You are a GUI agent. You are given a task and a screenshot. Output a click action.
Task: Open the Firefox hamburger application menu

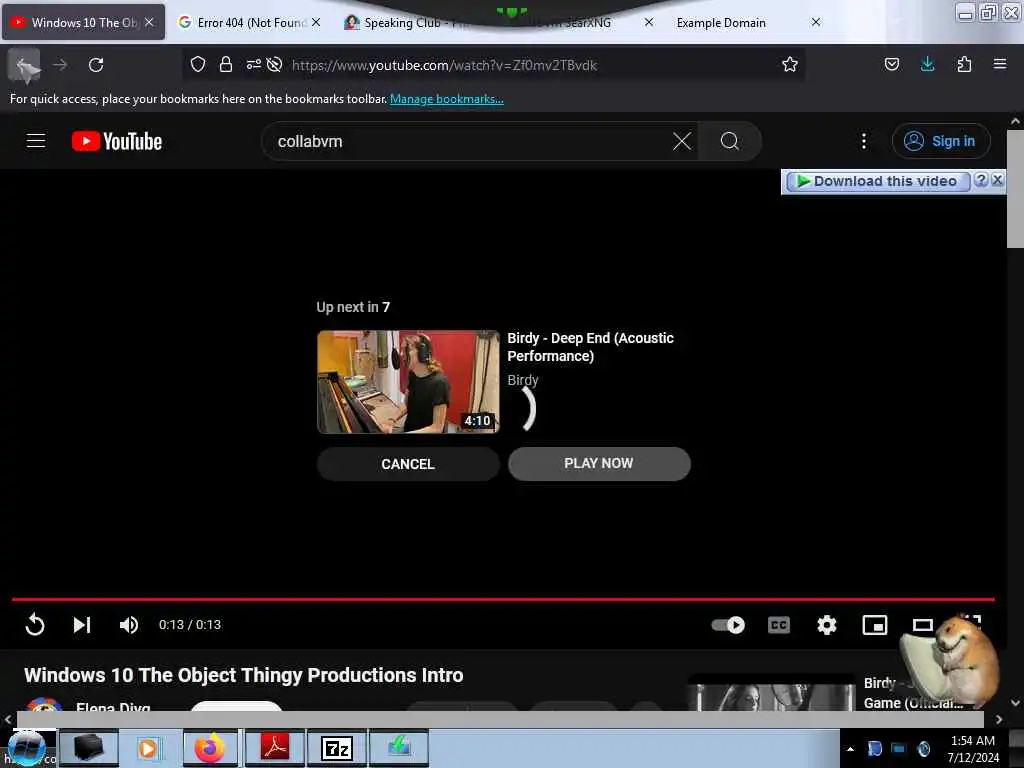pos(999,64)
